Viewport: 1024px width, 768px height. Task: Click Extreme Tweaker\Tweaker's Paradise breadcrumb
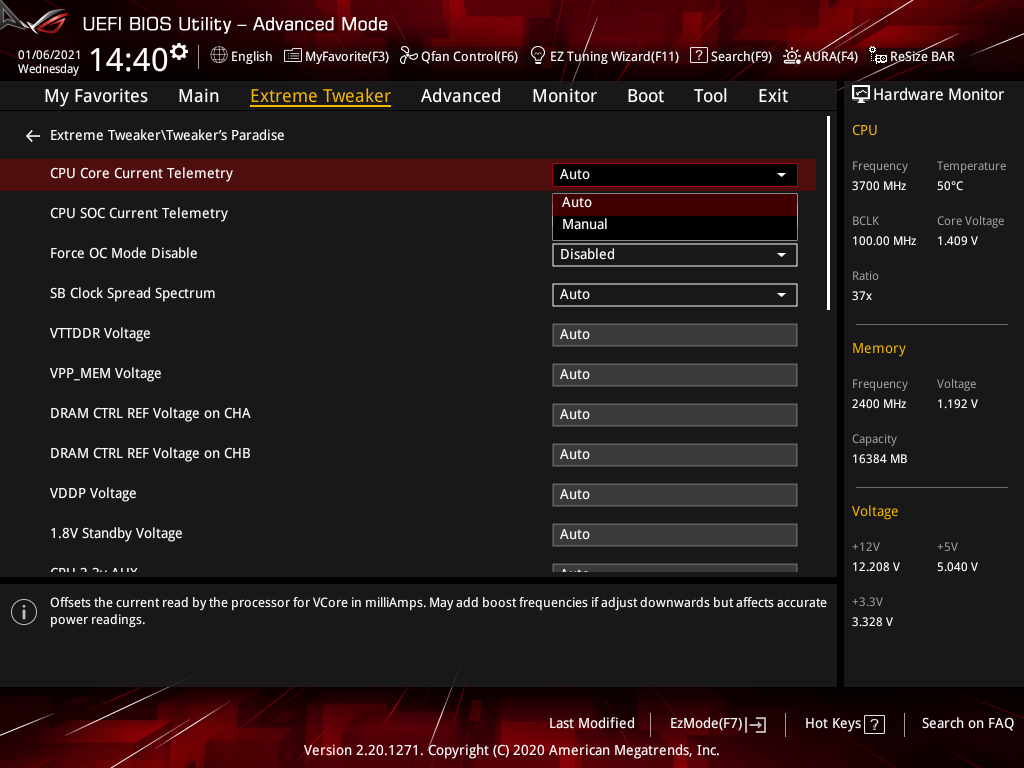coord(167,135)
